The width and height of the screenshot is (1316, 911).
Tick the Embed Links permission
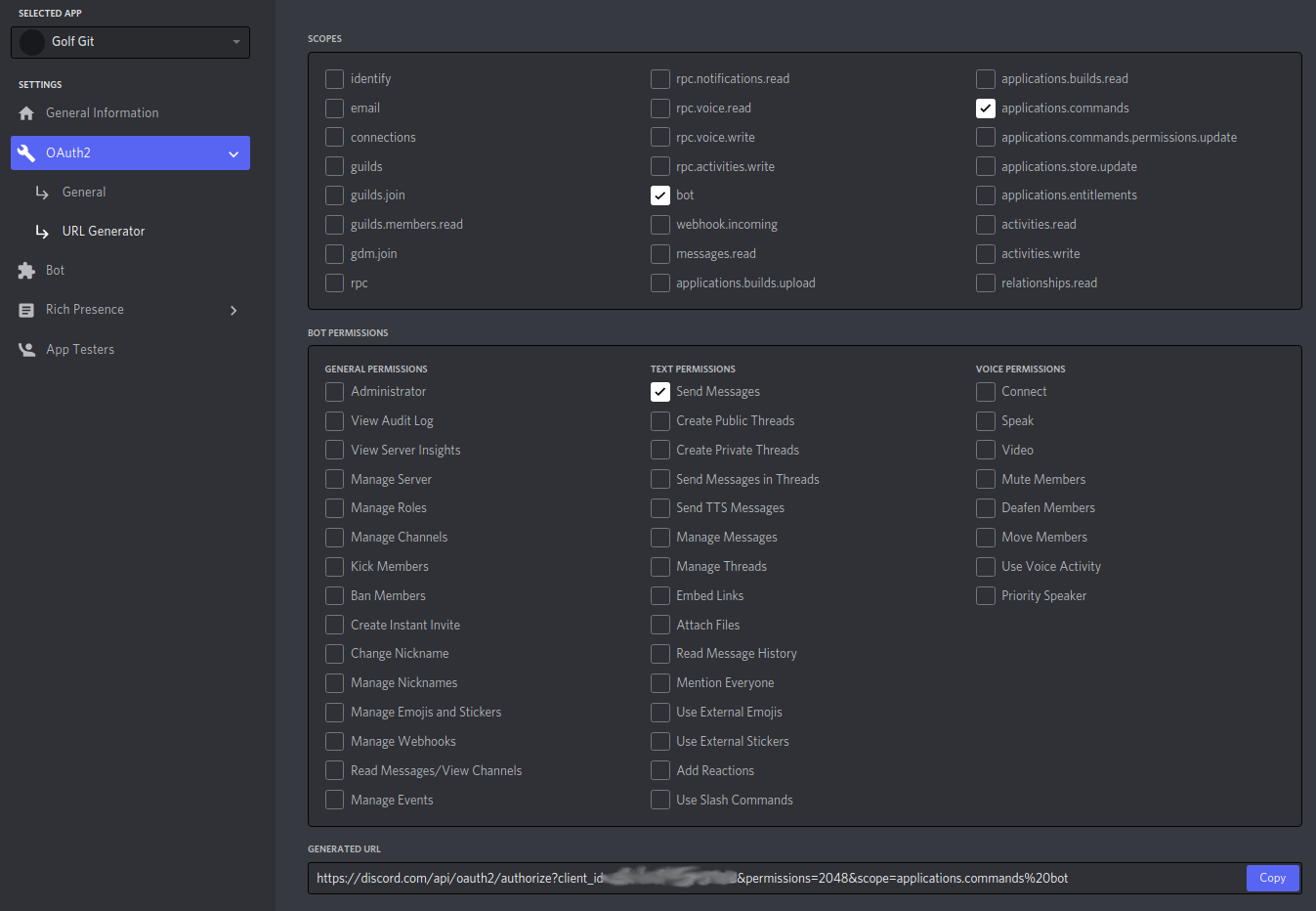[x=660, y=596]
